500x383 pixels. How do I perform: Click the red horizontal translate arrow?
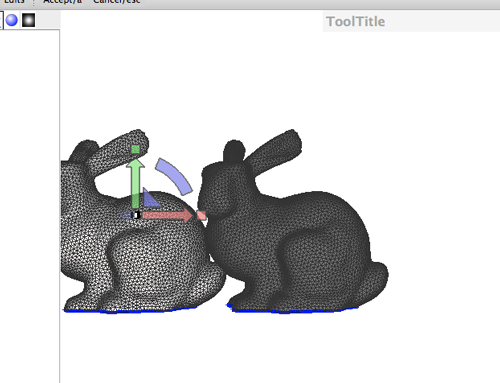(x=168, y=215)
